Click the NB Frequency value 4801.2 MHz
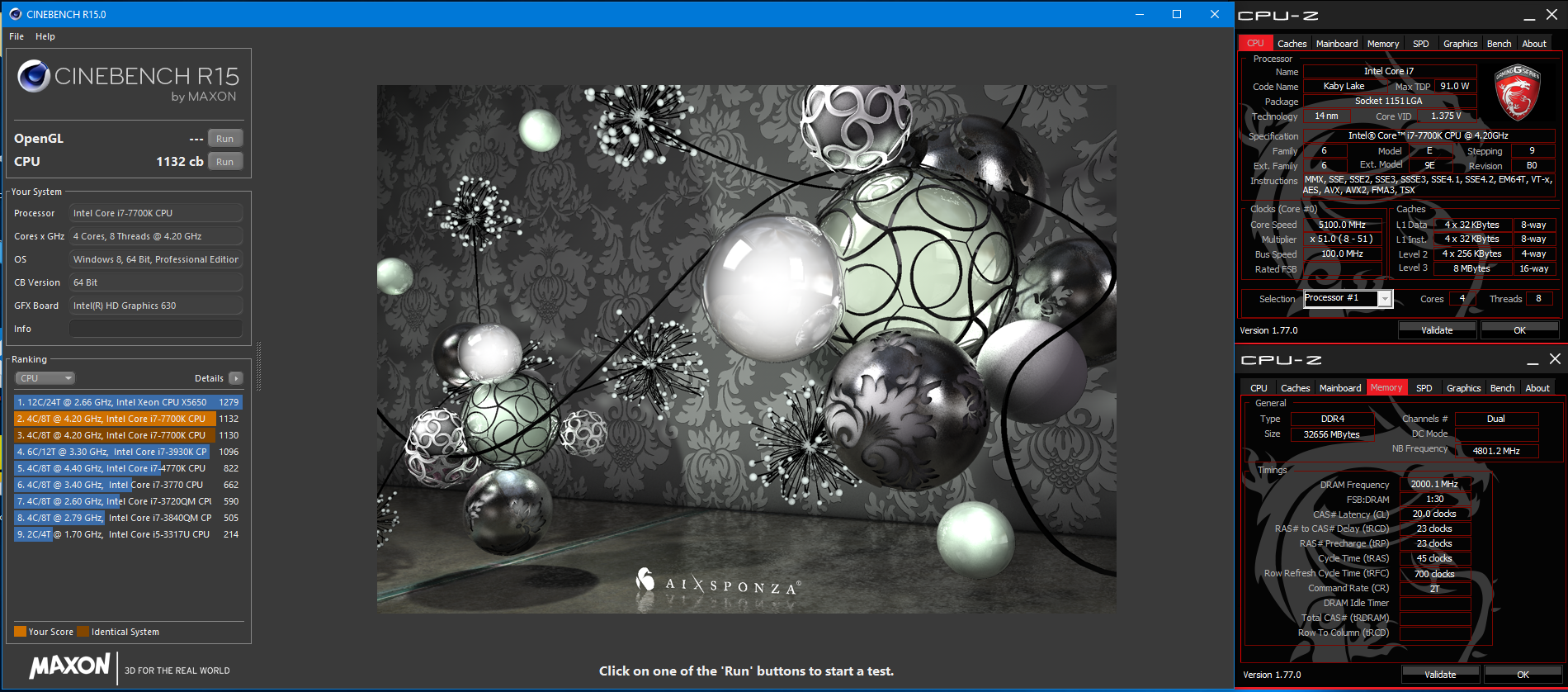This screenshot has width=1568, height=692. pos(1496,451)
